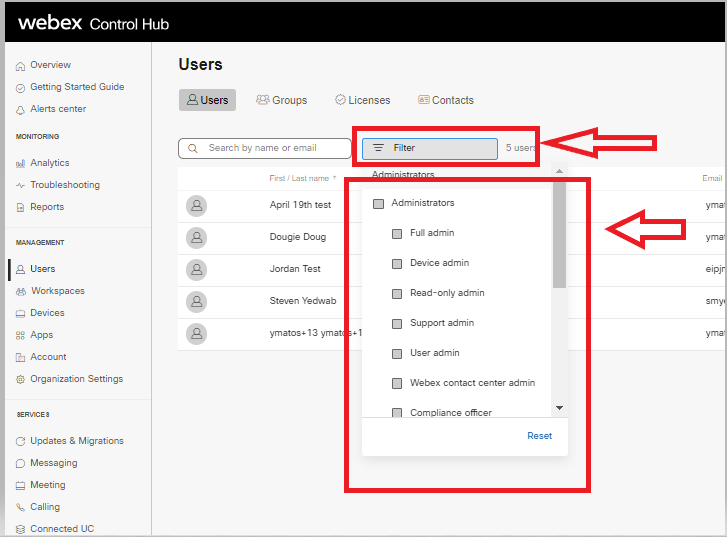The image size is (727, 537).
Task: Open Workspaces icon in sidebar
Action: [20, 291]
